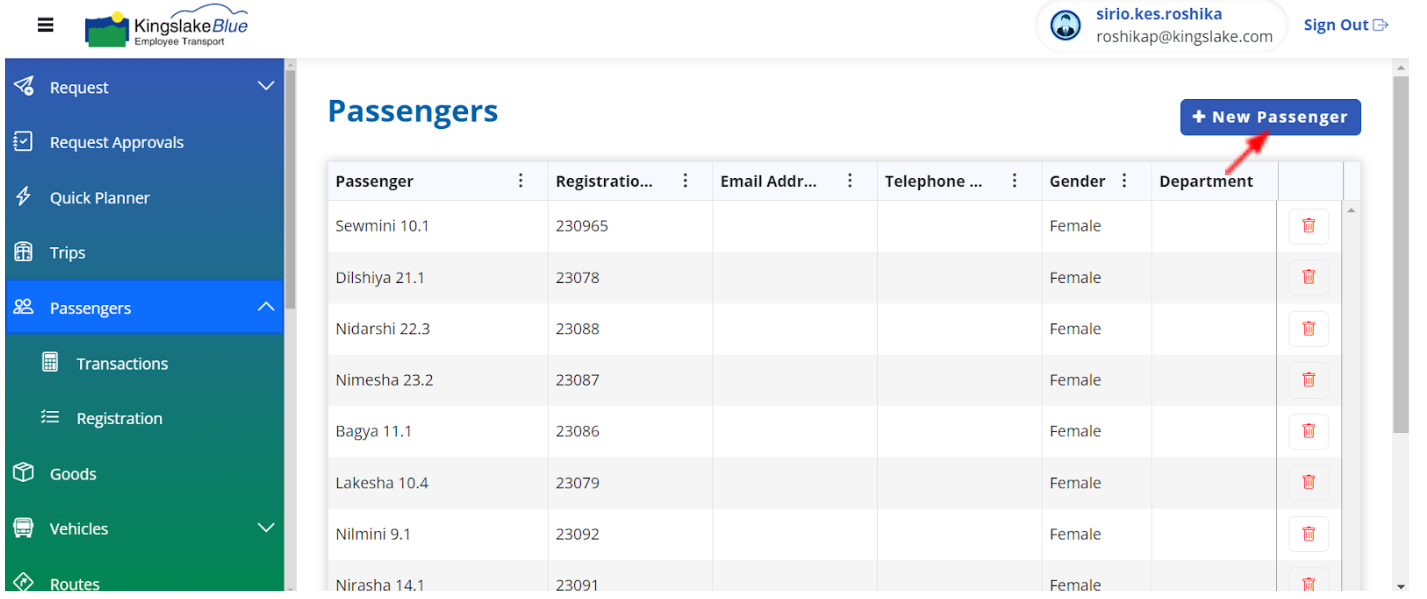The width and height of the screenshot is (1427, 599).
Task: Sort by Gender column header
Action: (x=1077, y=181)
